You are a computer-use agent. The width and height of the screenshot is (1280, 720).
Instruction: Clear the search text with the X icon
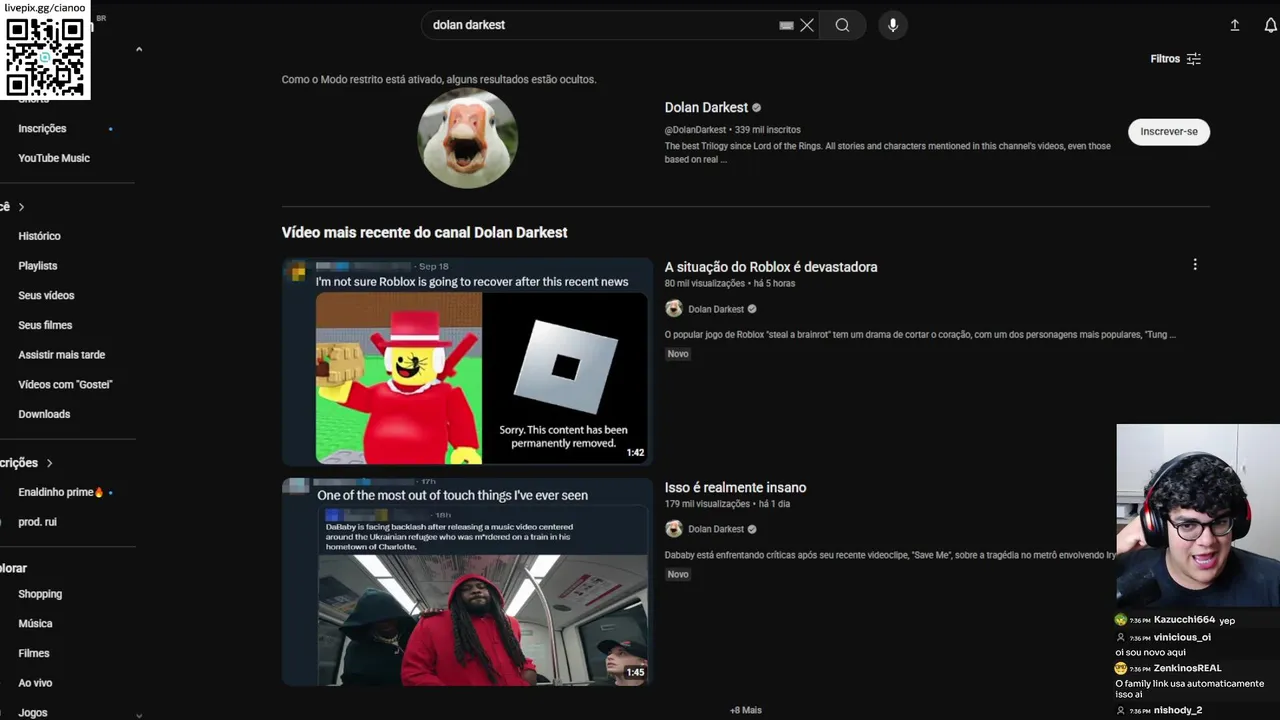point(807,25)
